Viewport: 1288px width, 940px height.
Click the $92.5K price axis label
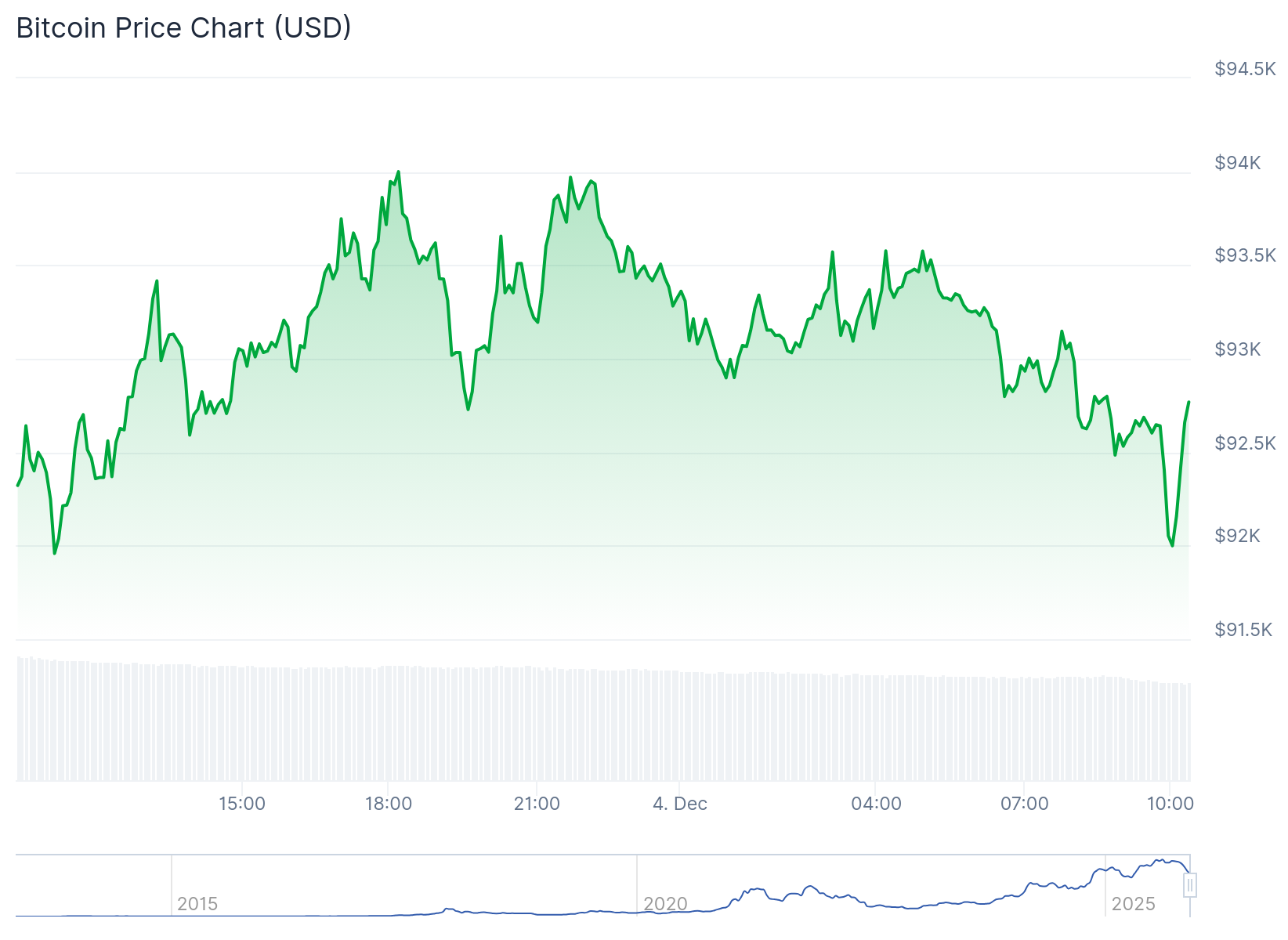(x=1245, y=443)
